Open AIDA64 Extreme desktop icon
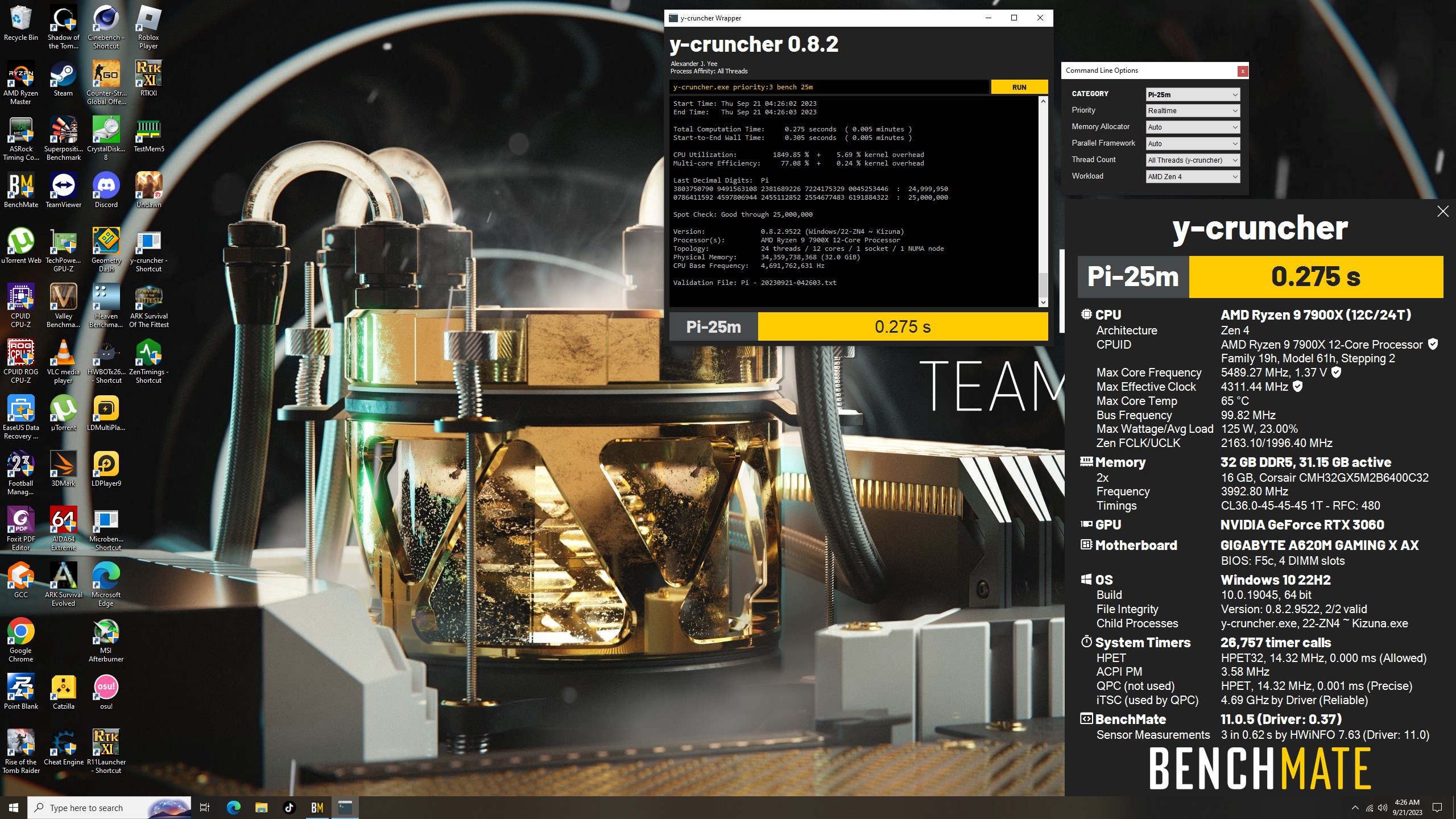 (63, 529)
